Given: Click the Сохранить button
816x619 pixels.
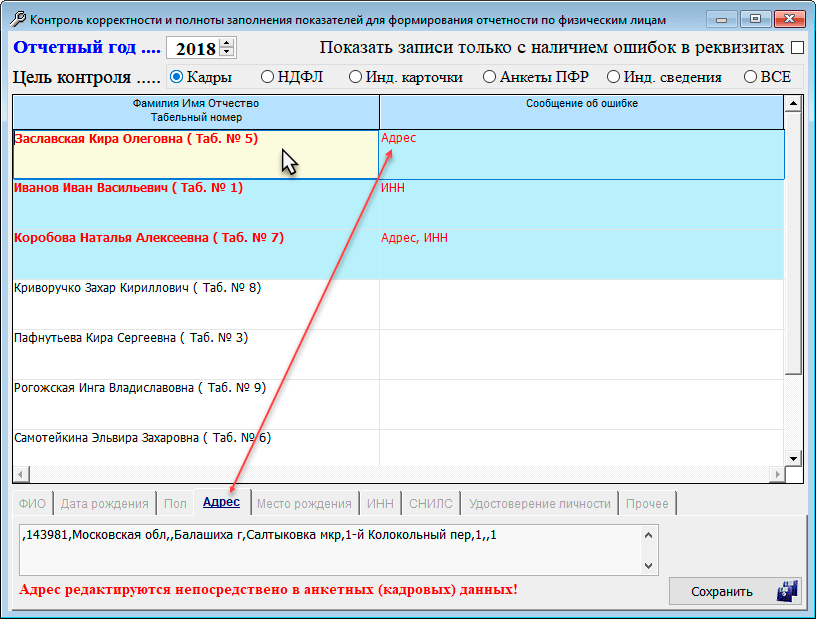Looking at the screenshot, I should coord(735,591).
